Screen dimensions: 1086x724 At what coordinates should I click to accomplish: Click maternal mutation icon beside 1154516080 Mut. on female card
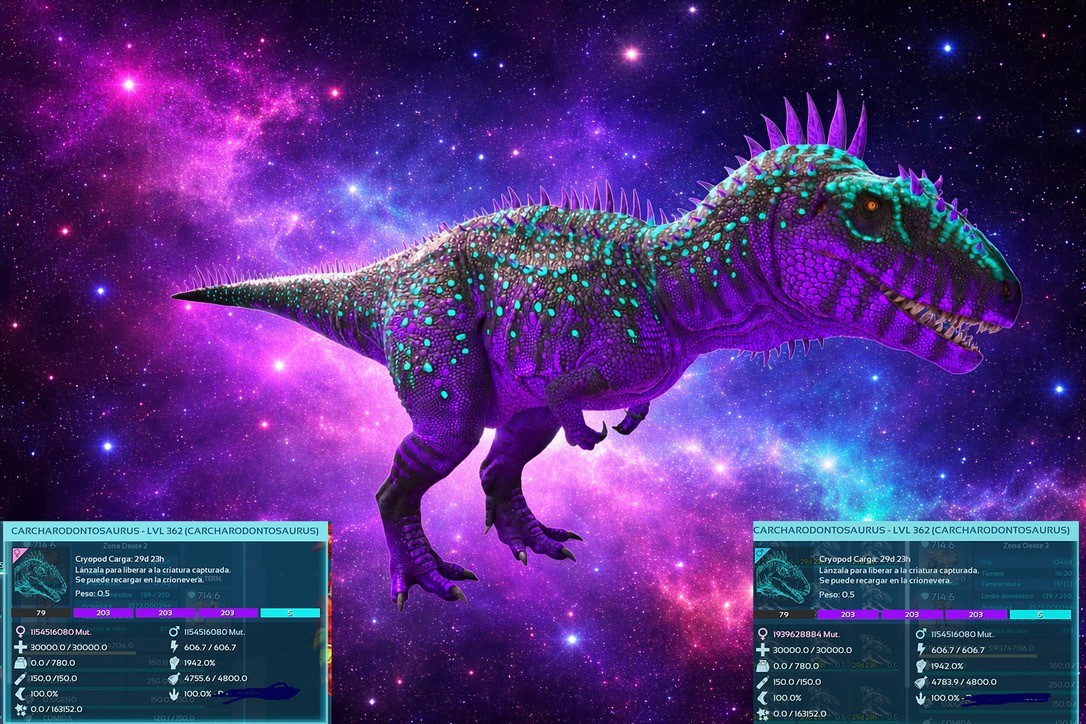(x=20, y=632)
